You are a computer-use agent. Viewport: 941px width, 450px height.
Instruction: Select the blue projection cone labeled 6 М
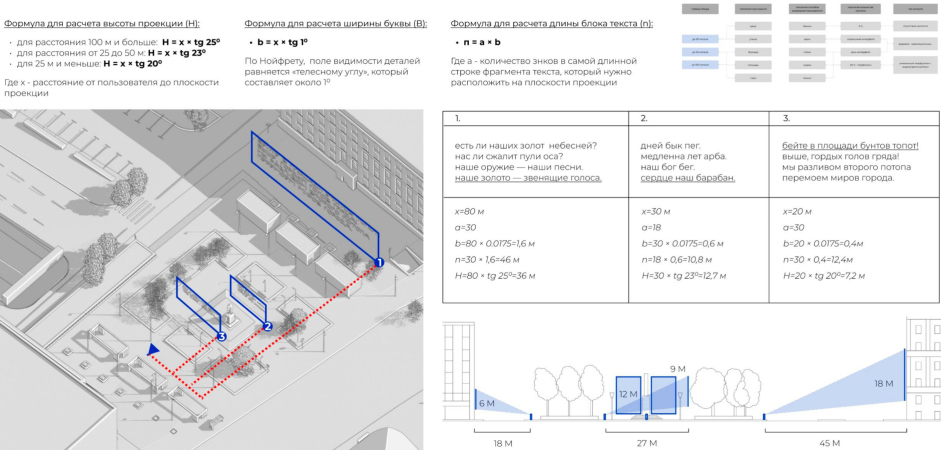tap(501, 403)
